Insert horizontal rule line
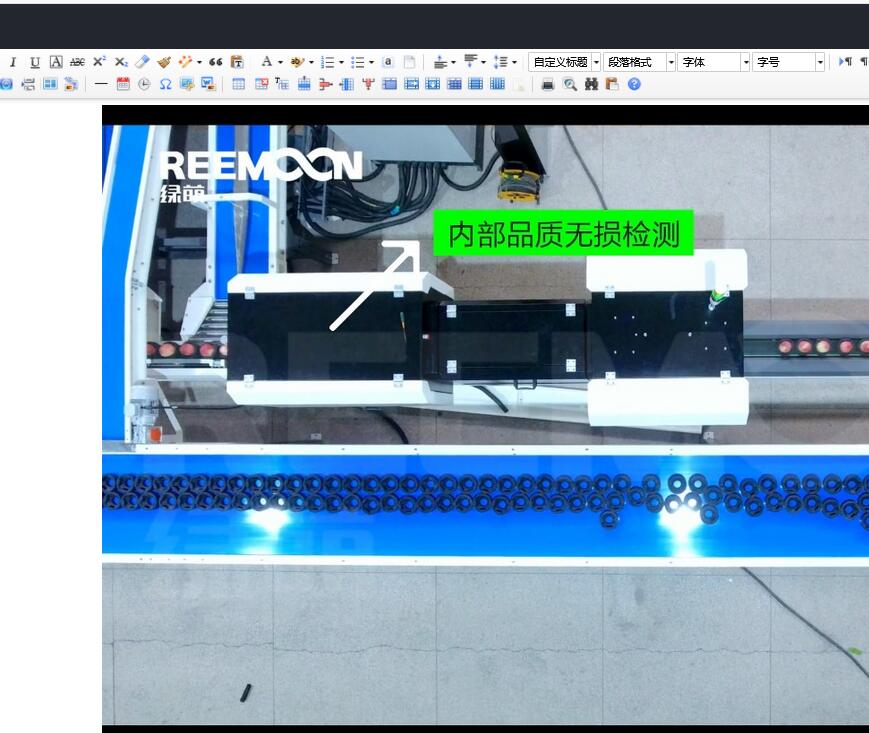The image size is (869, 733). coord(101,84)
